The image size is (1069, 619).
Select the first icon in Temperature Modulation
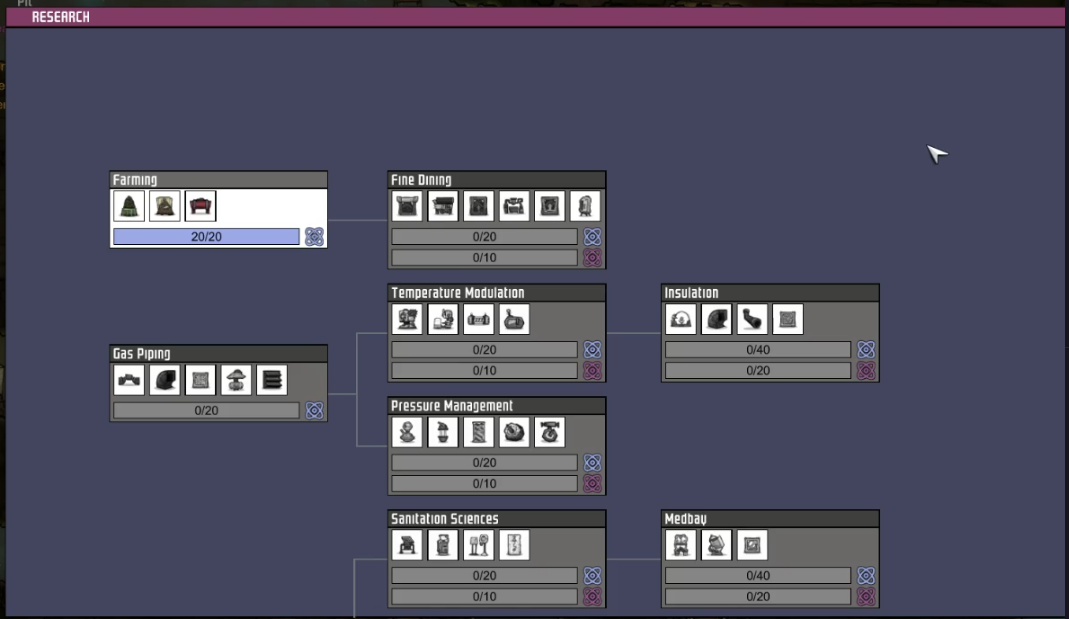[407, 319]
